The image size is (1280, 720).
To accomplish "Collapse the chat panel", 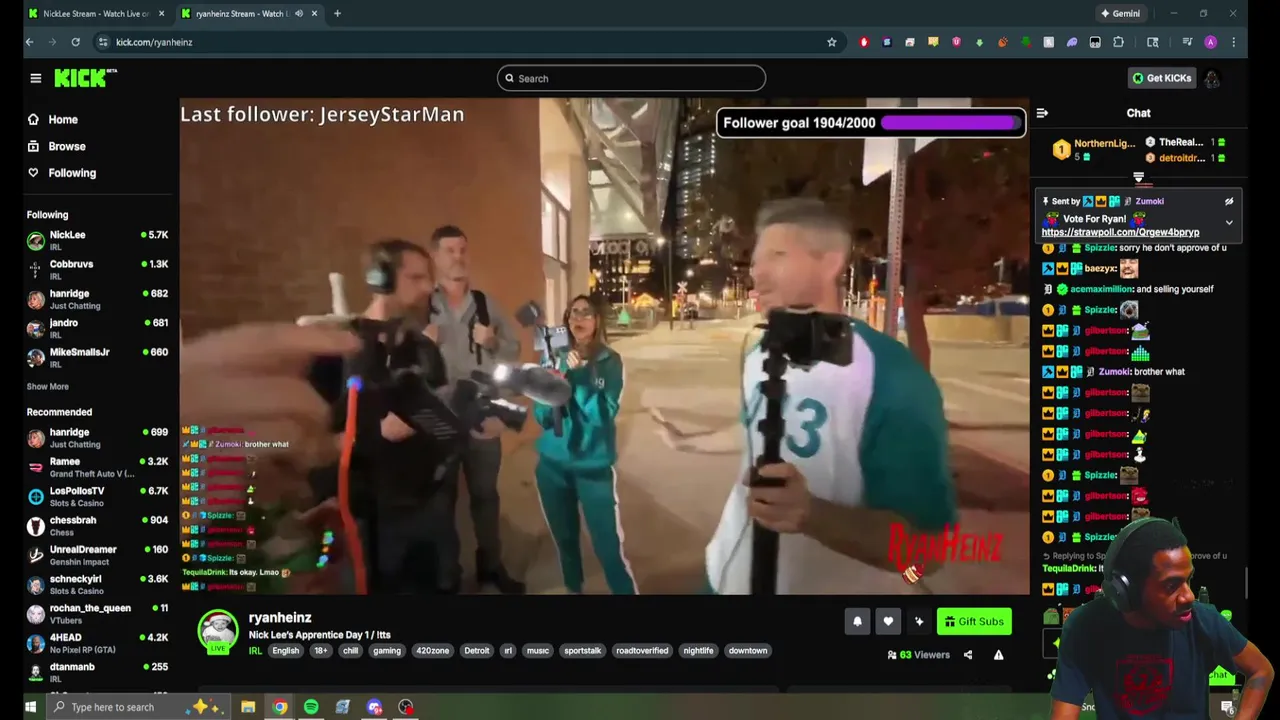I will click(x=1042, y=114).
